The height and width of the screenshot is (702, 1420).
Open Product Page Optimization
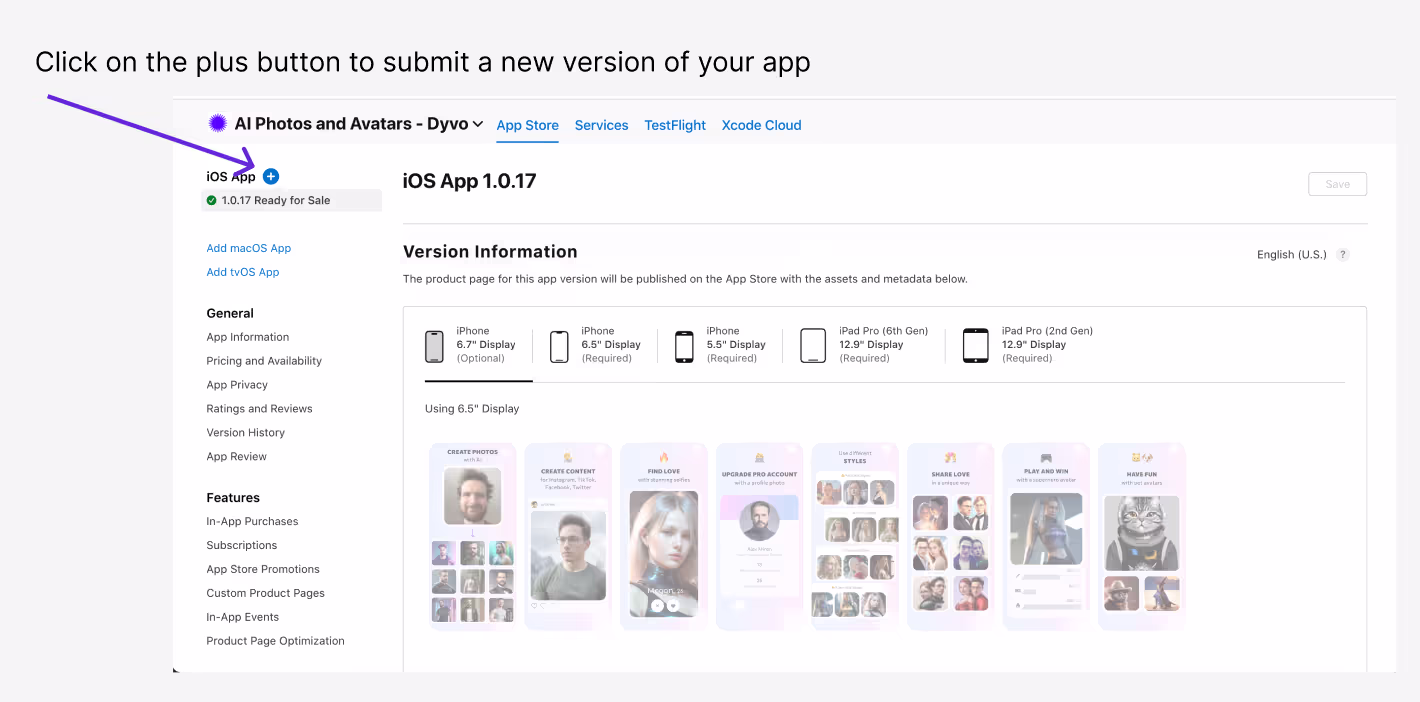click(x=276, y=641)
